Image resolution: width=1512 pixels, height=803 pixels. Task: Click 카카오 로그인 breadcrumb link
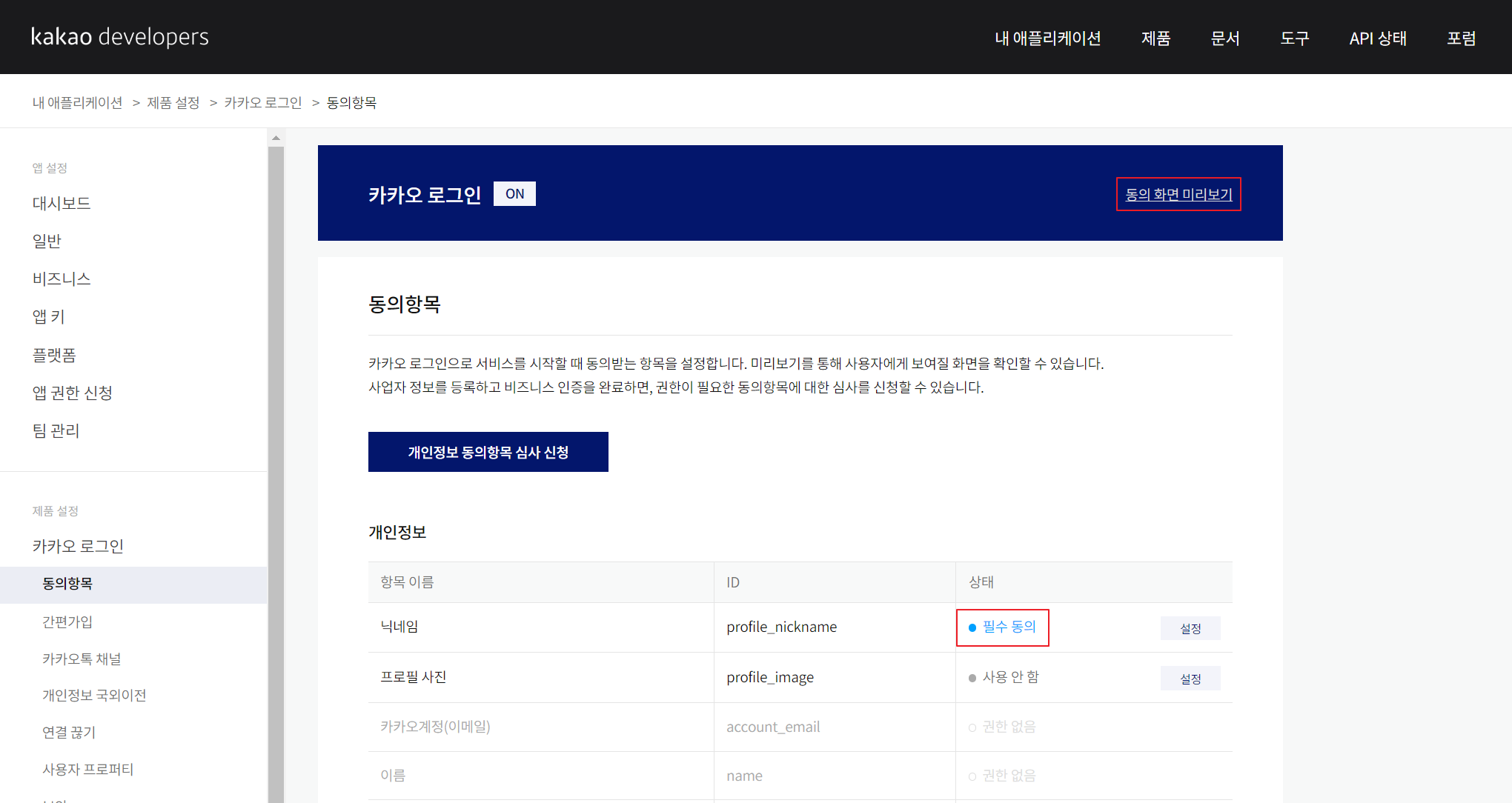coord(263,103)
